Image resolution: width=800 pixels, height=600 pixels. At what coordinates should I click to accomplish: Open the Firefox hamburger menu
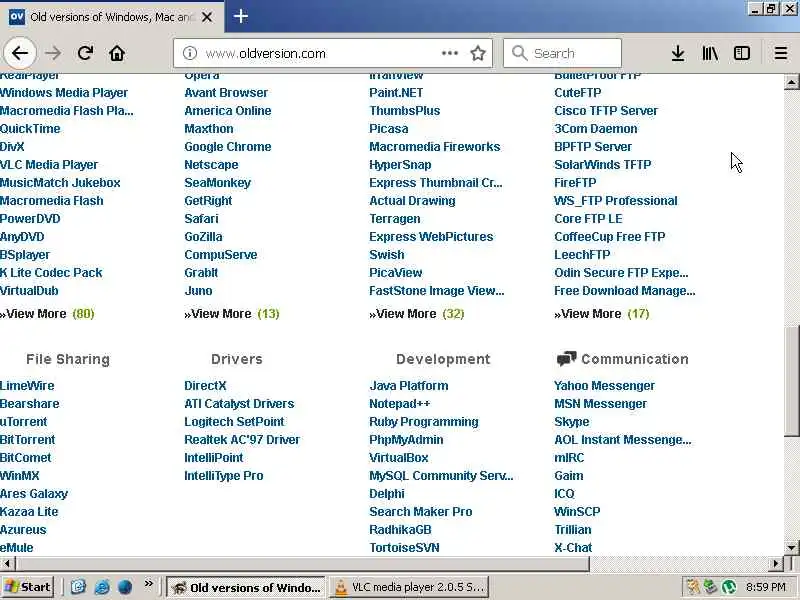781,53
